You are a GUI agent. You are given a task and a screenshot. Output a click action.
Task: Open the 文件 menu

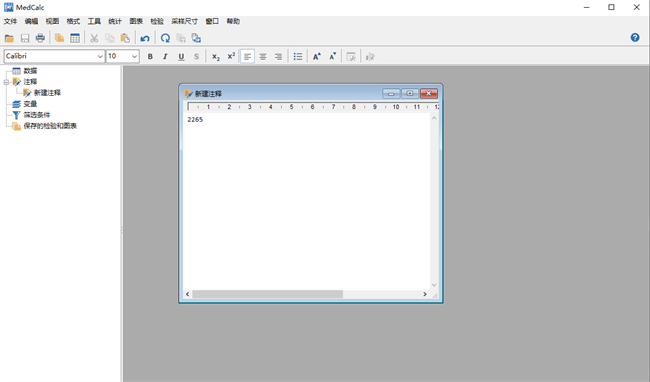(x=10, y=21)
